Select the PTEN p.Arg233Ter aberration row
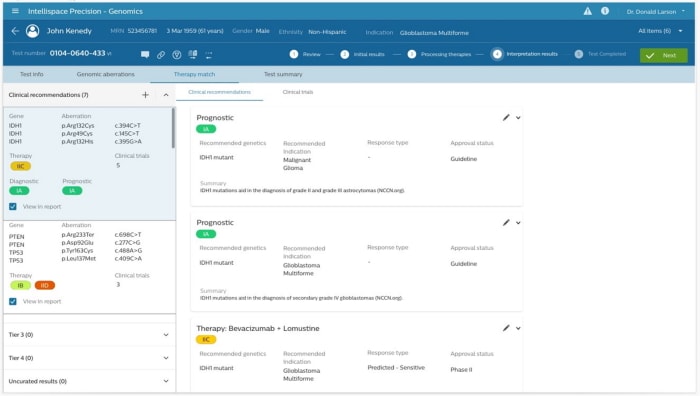 [x=75, y=235]
